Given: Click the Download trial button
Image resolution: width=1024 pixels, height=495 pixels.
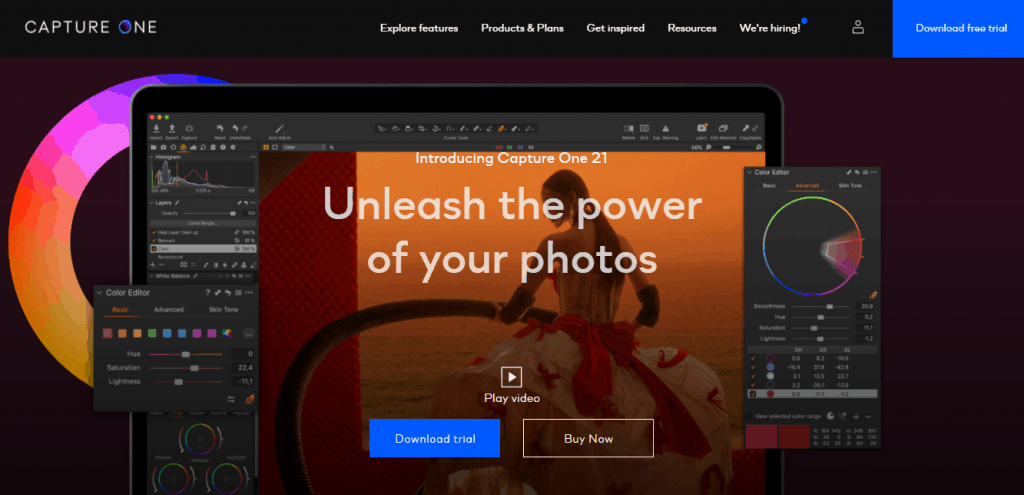Looking at the screenshot, I should tap(434, 438).
